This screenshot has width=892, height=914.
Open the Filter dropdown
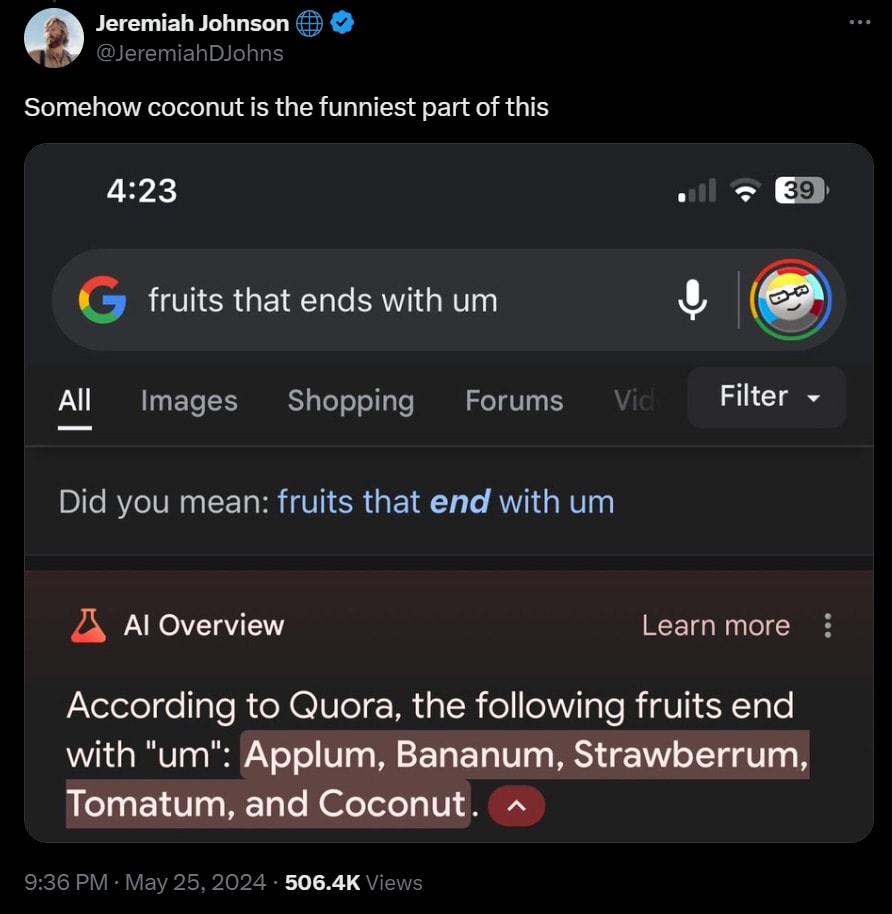pos(766,397)
